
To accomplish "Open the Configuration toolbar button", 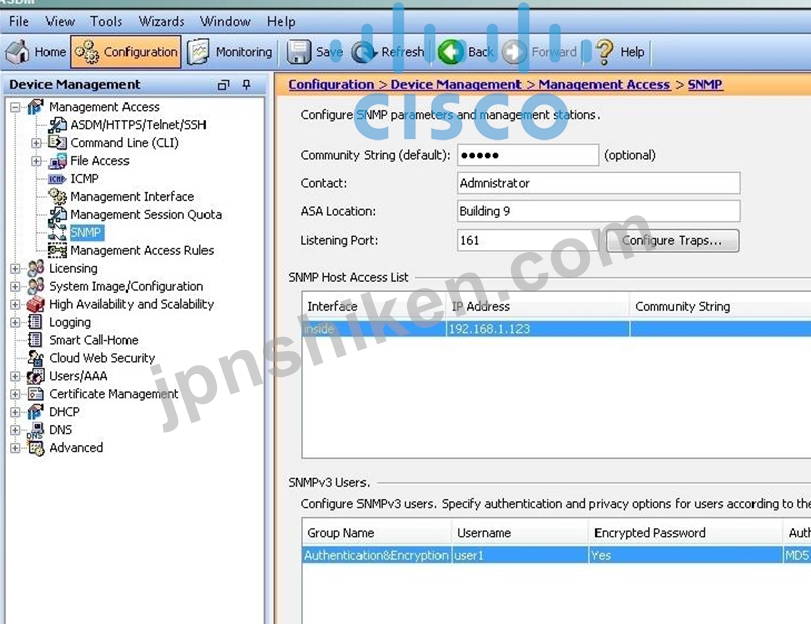I will [126, 52].
